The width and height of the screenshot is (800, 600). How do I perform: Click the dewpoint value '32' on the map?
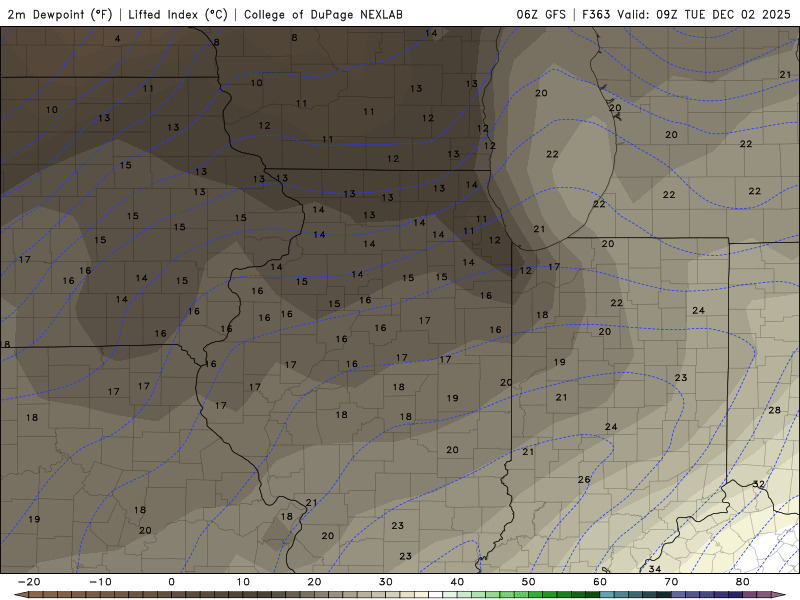[759, 484]
